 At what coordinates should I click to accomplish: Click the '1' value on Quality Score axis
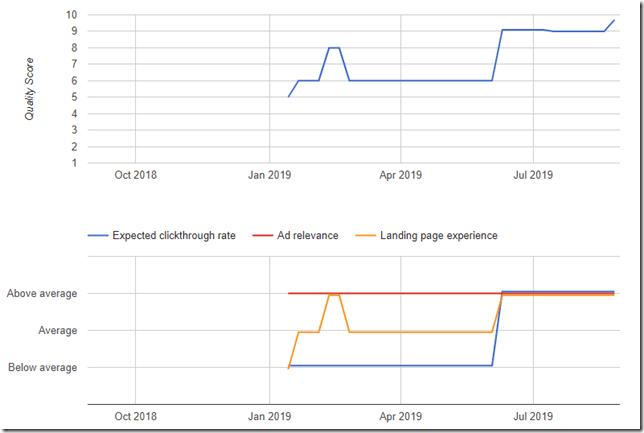[74, 163]
